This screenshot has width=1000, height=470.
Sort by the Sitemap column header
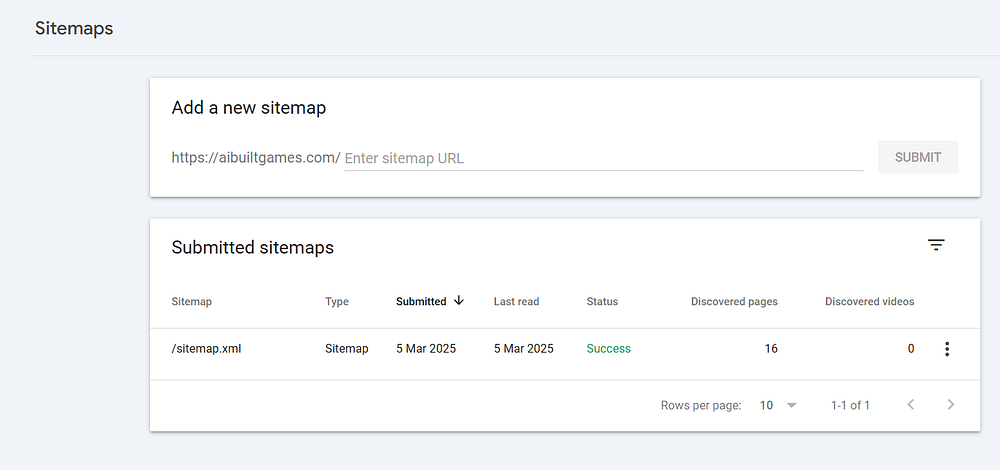tap(192, 301)
